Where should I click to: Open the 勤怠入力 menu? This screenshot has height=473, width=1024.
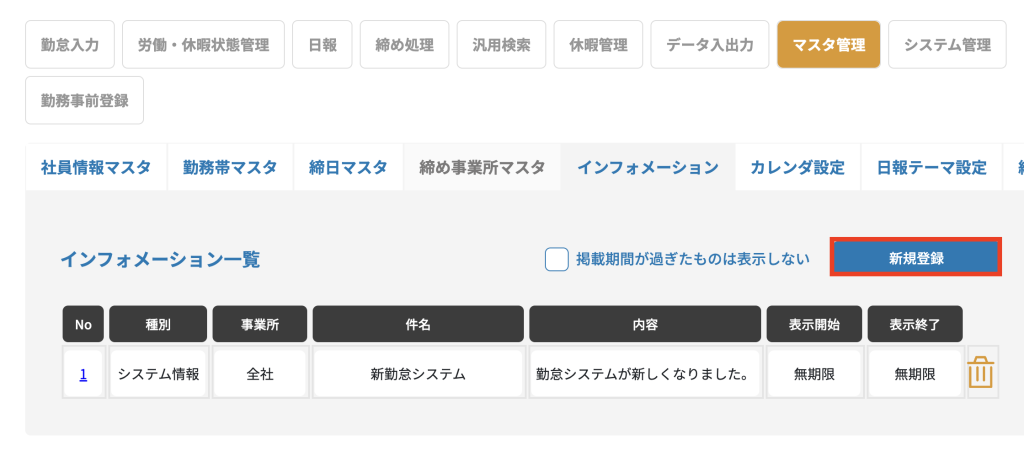click(70, 44)
